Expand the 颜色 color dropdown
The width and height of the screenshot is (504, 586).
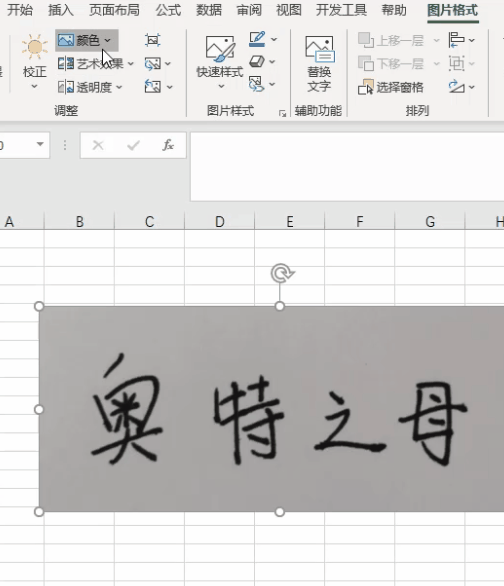[87, 40]
